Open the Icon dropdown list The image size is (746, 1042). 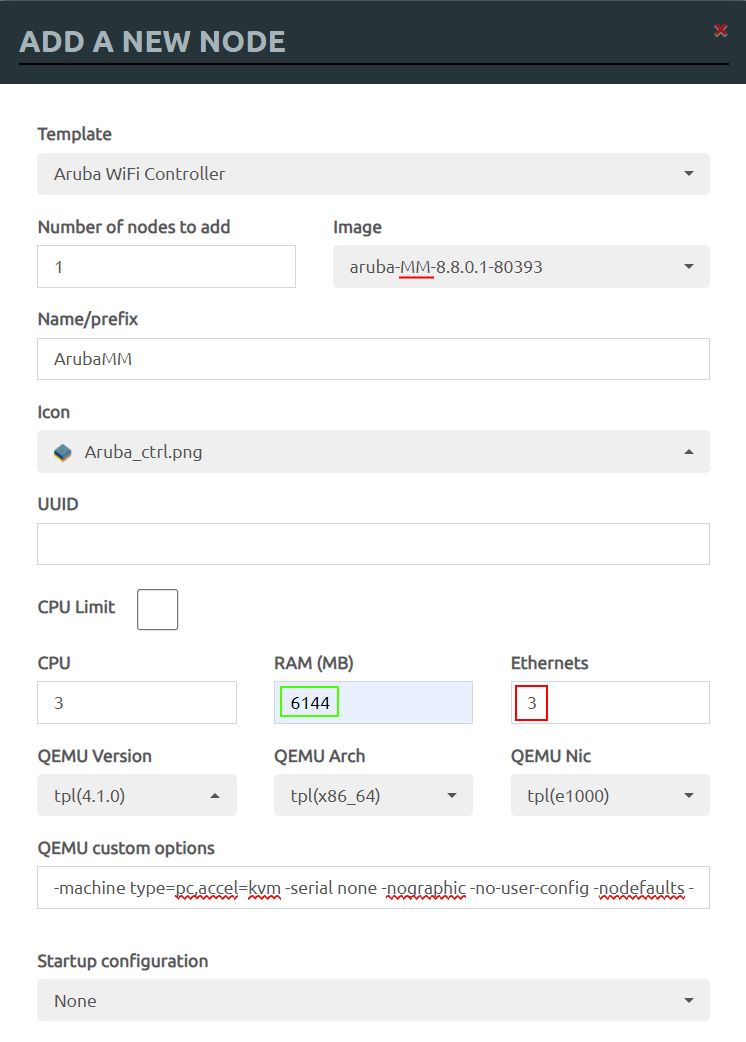(372, 452)
